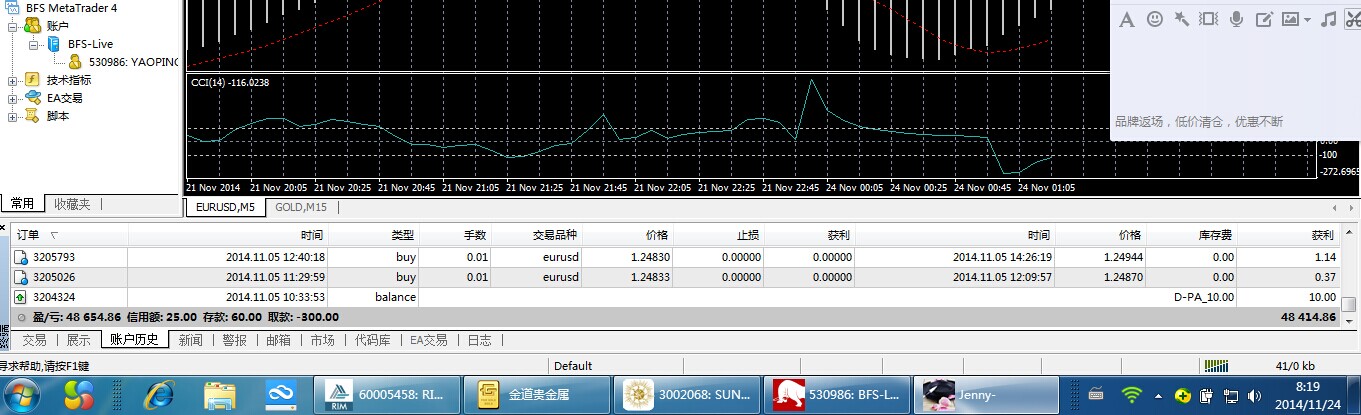Screen dimensions: 1361x415
Task: Click the microphone voice message icon
Action: tap(1236, 19)
